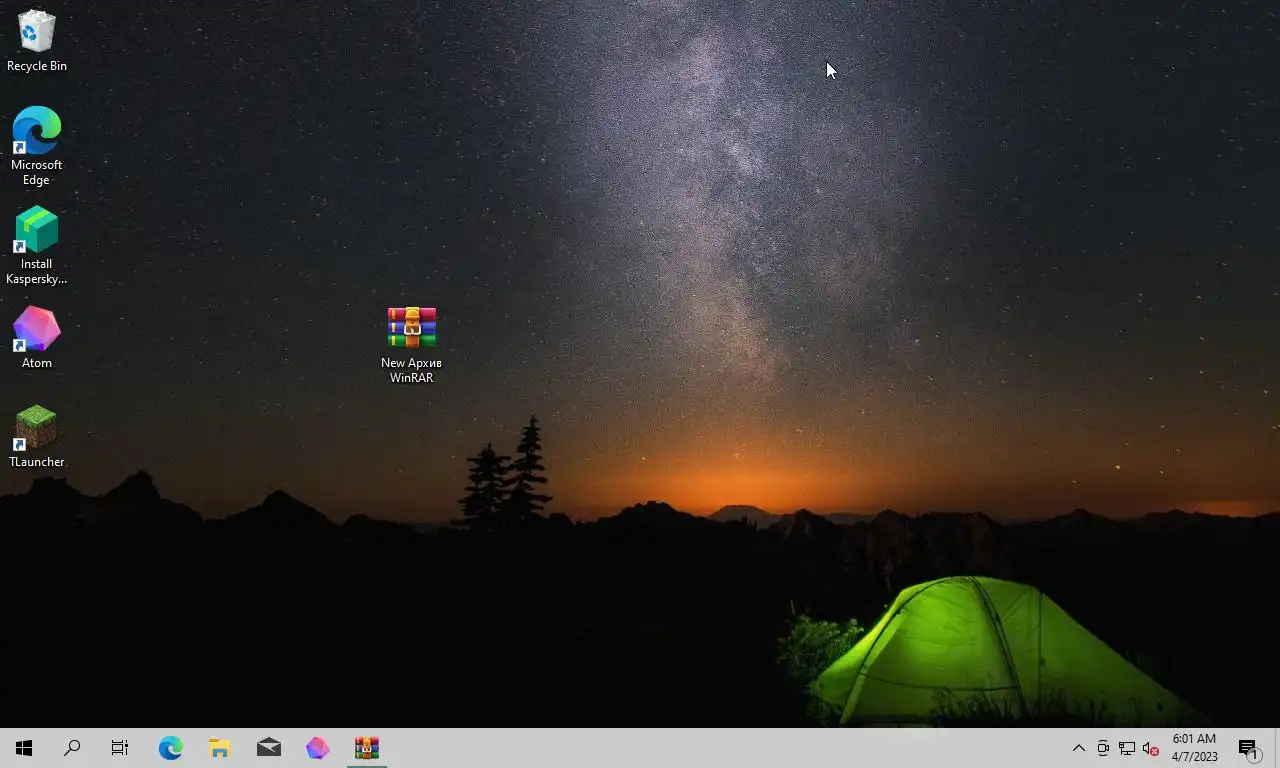Select the TLauncher desktop shortcut
Screen dimensions: 1280x768
[x=36, y=437]
